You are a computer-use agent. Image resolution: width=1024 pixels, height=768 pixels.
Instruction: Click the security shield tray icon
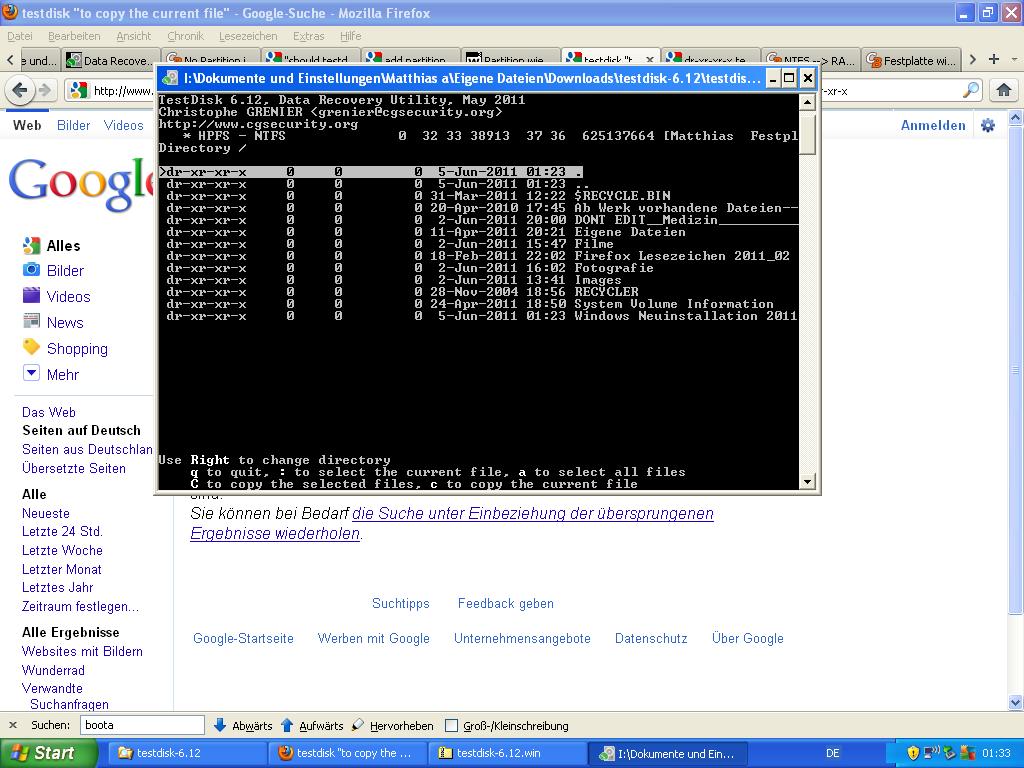point(913,753)
